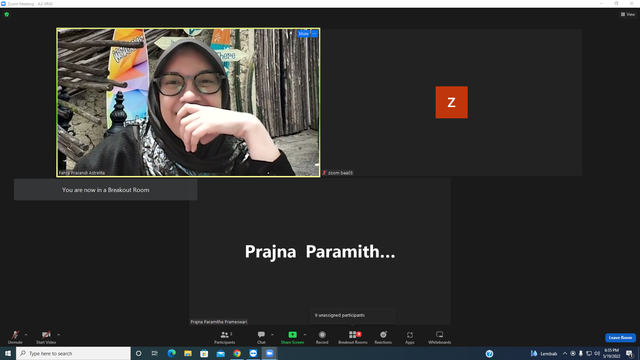This screenshot has width=640, height=360.
Task: Open TeamViewer icon on taskbar
Action: (x=253, y=353)
